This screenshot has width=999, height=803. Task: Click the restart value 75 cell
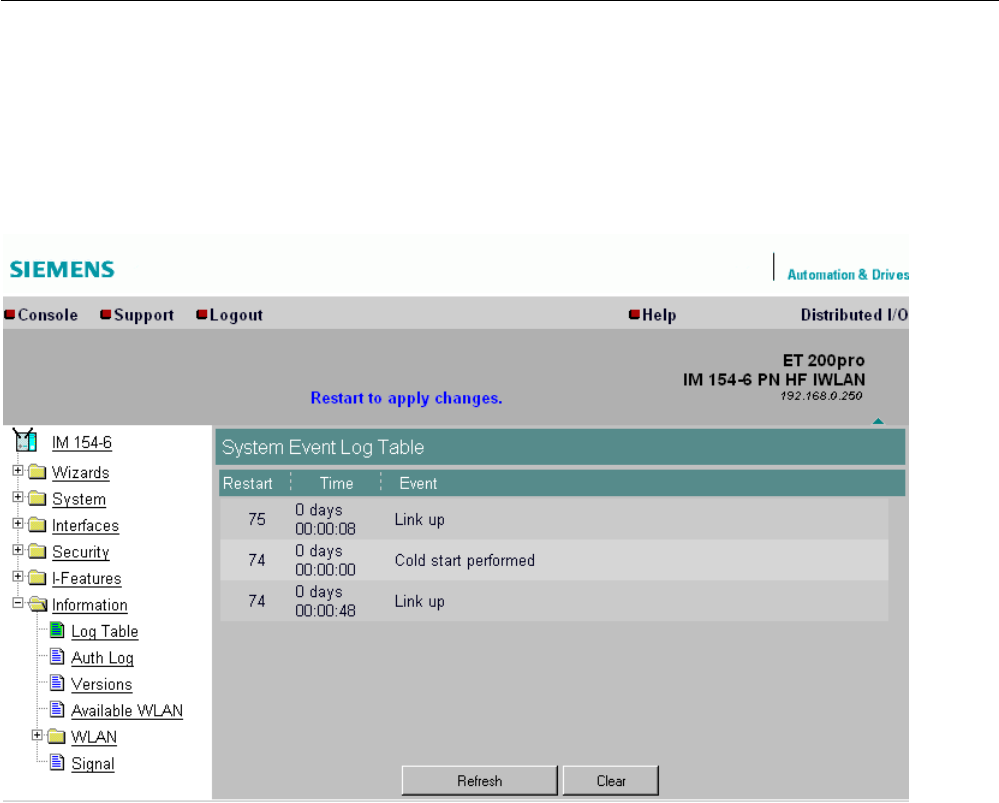pyautogui.click(x=257, y=519)
